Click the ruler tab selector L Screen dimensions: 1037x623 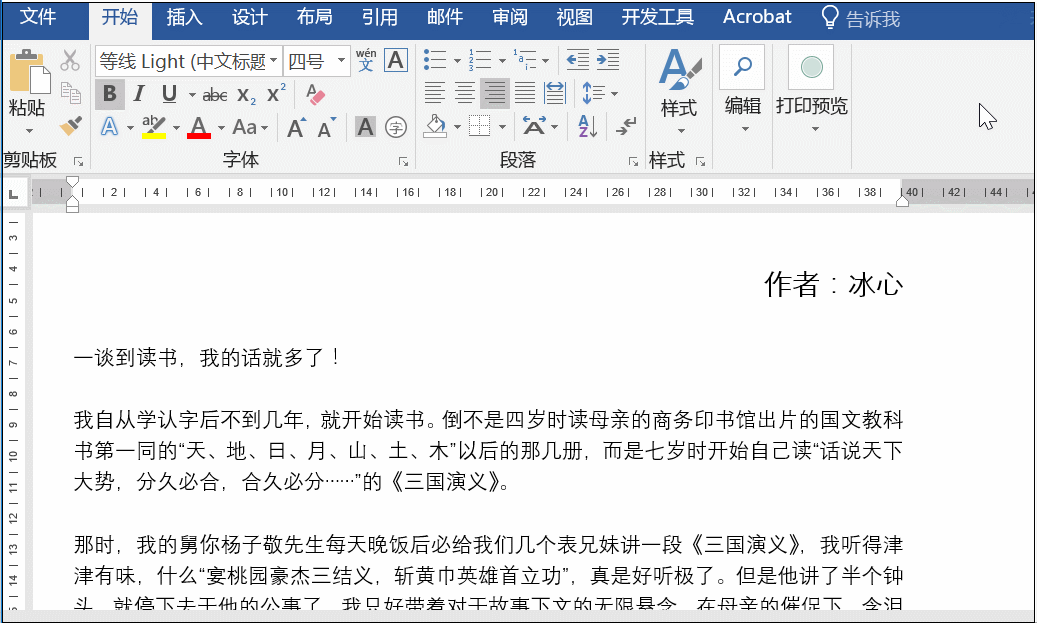pyautogui.click(x=13, y=194)
